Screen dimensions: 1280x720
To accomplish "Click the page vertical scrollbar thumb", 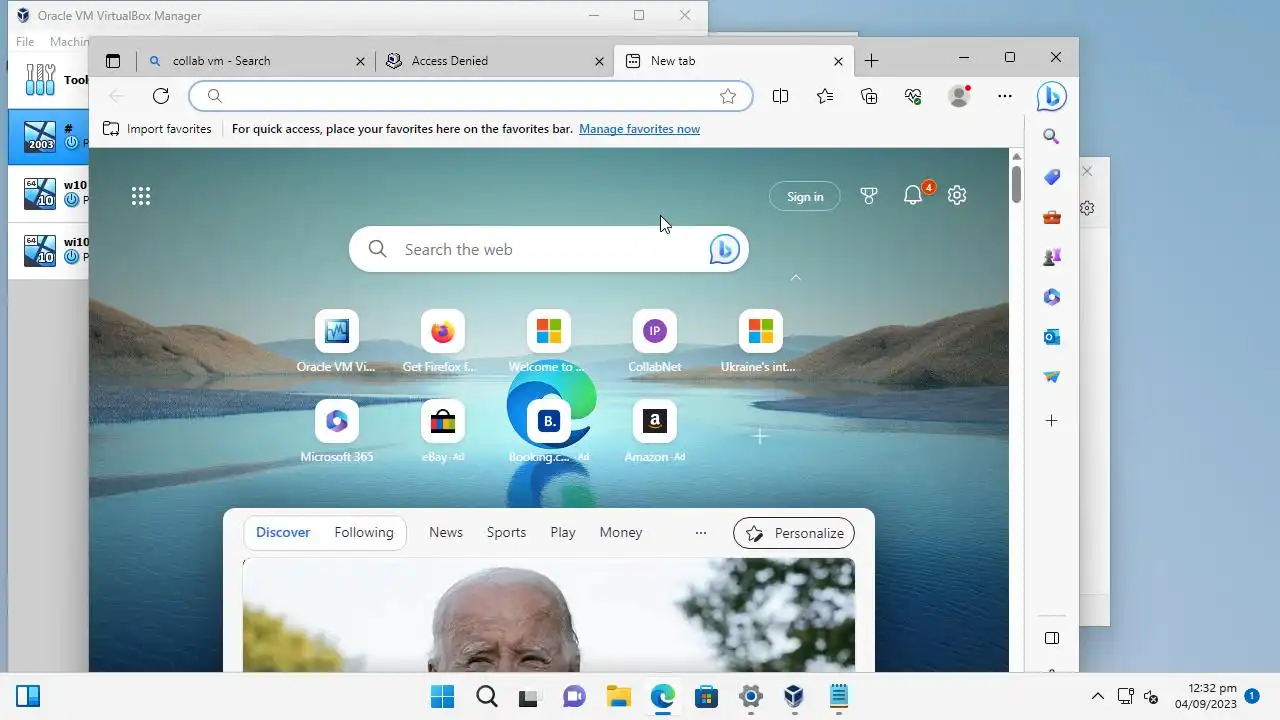I will [1016, 183].
